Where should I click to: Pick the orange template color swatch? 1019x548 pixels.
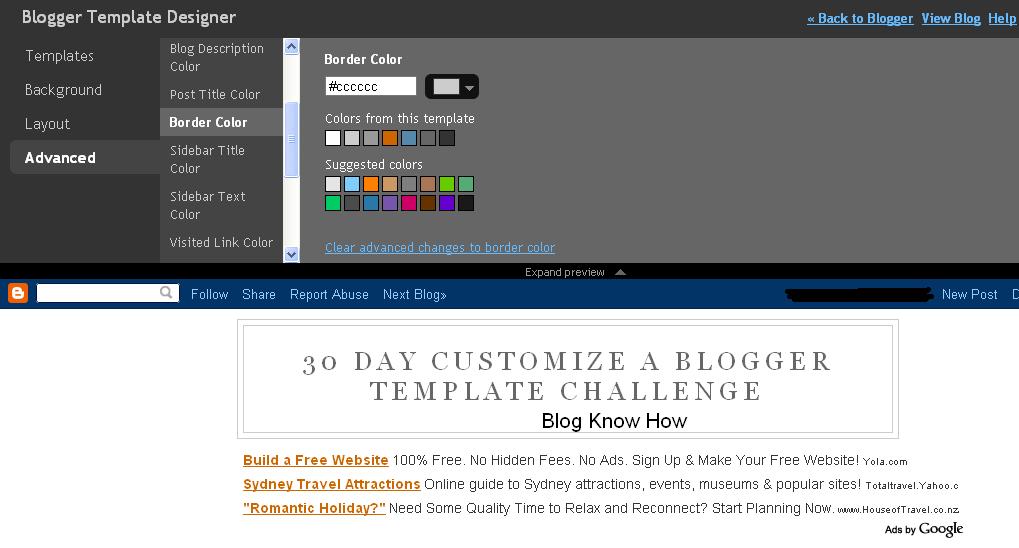click(389, 138)
